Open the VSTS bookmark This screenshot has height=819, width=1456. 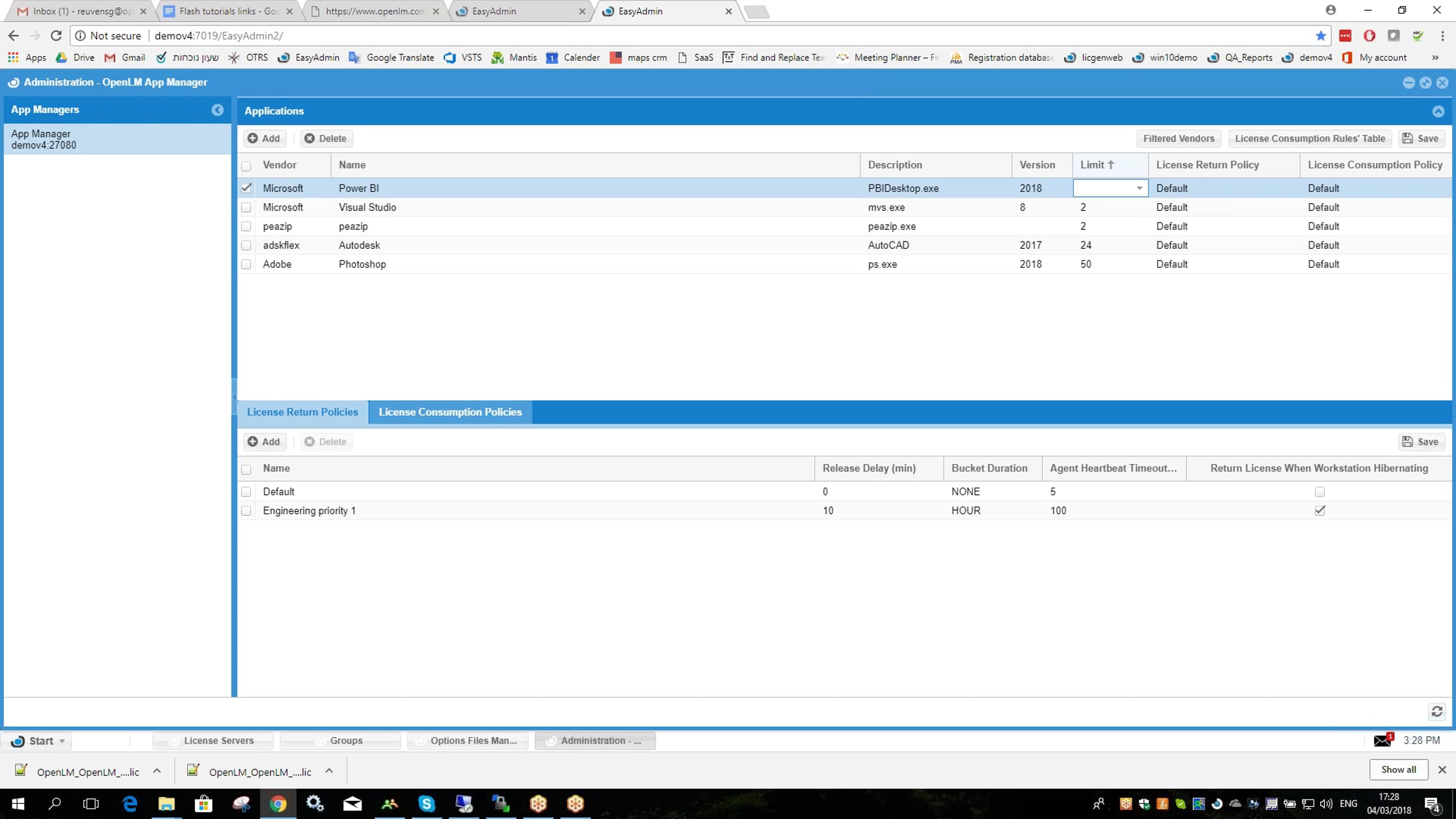click(463, 58)
